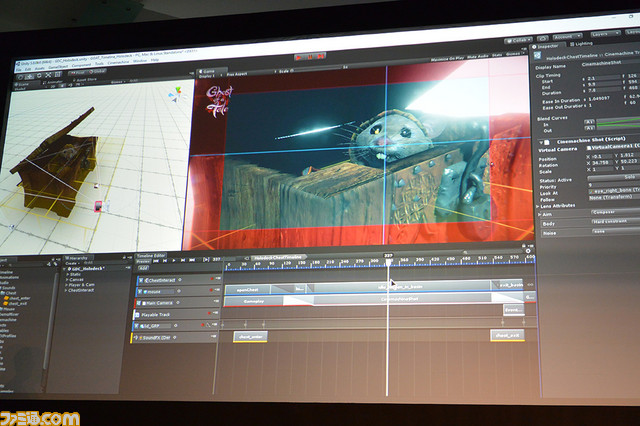Expand the Static object in Hierarchy

(67, 275)
